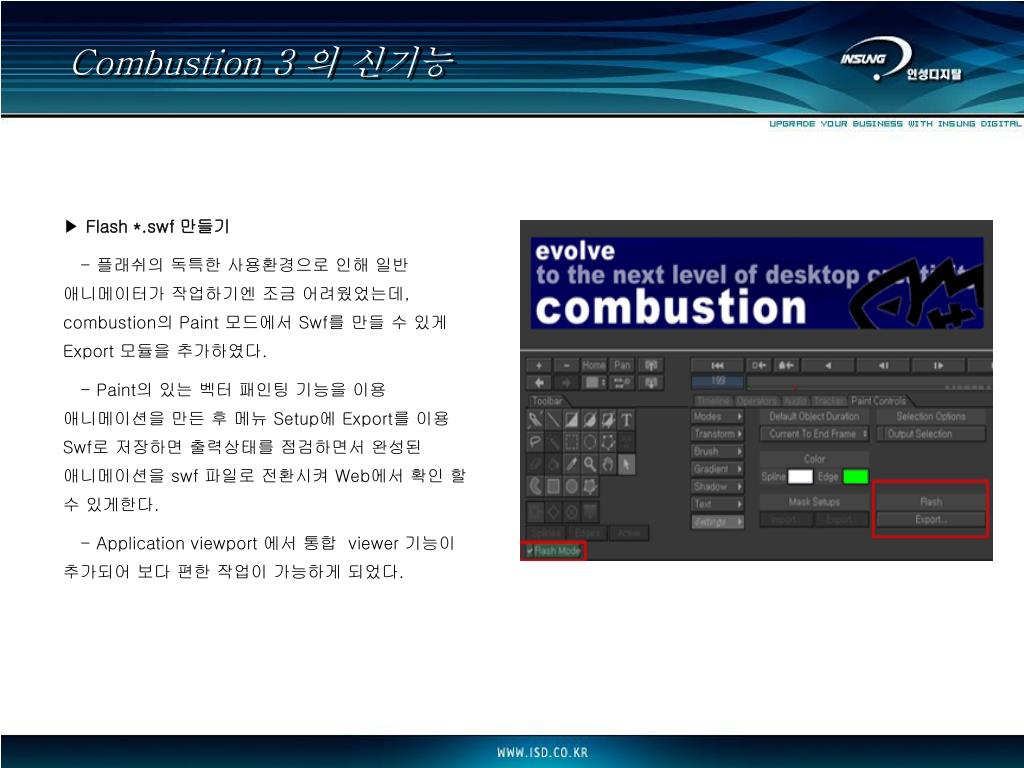Click the upper viewport layout icon

point(651,365)
